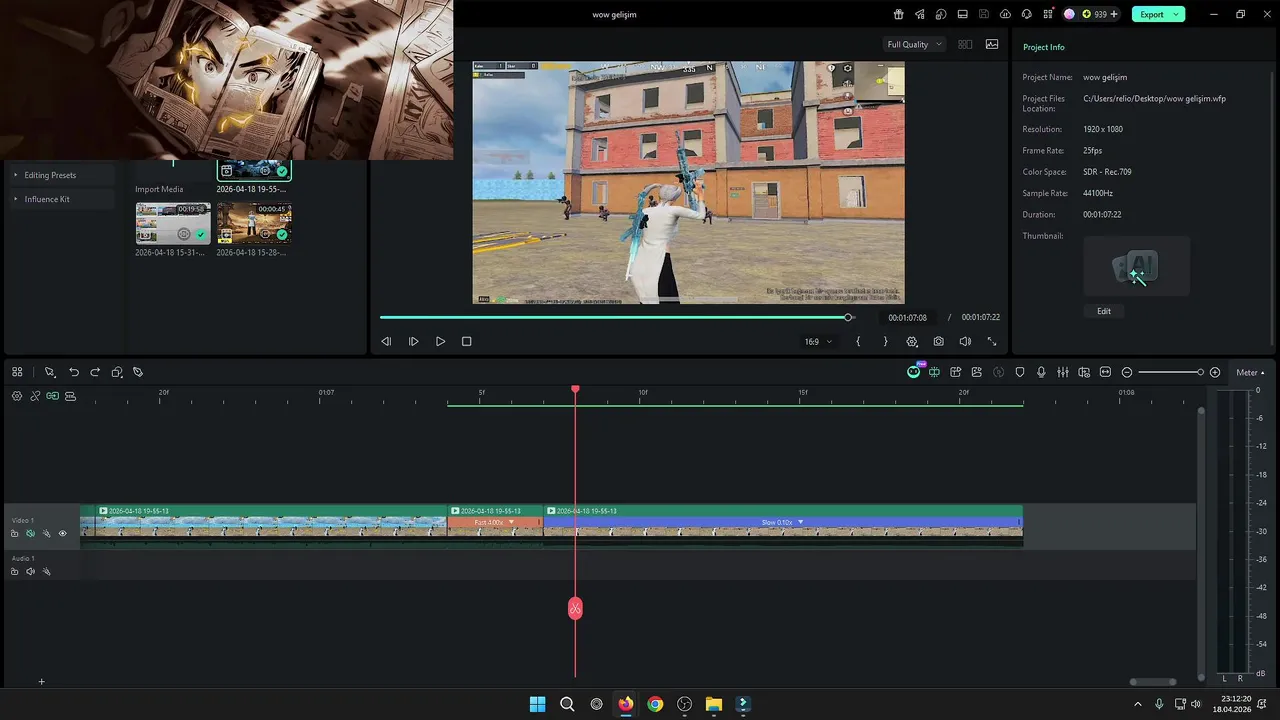
Task: Open the timeline layout grid icon
Action: 17,372
